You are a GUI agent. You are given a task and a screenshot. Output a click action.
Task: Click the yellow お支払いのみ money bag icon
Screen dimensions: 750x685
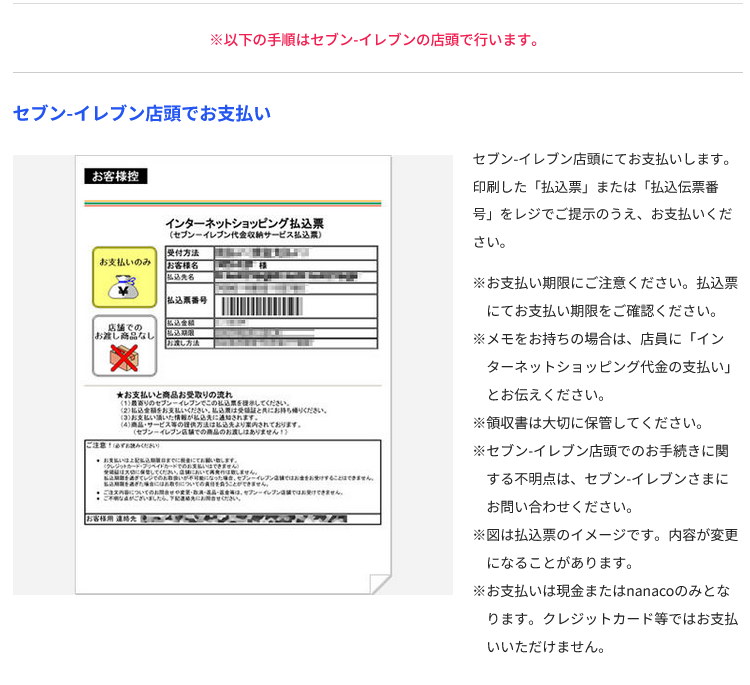coord(124,277)
